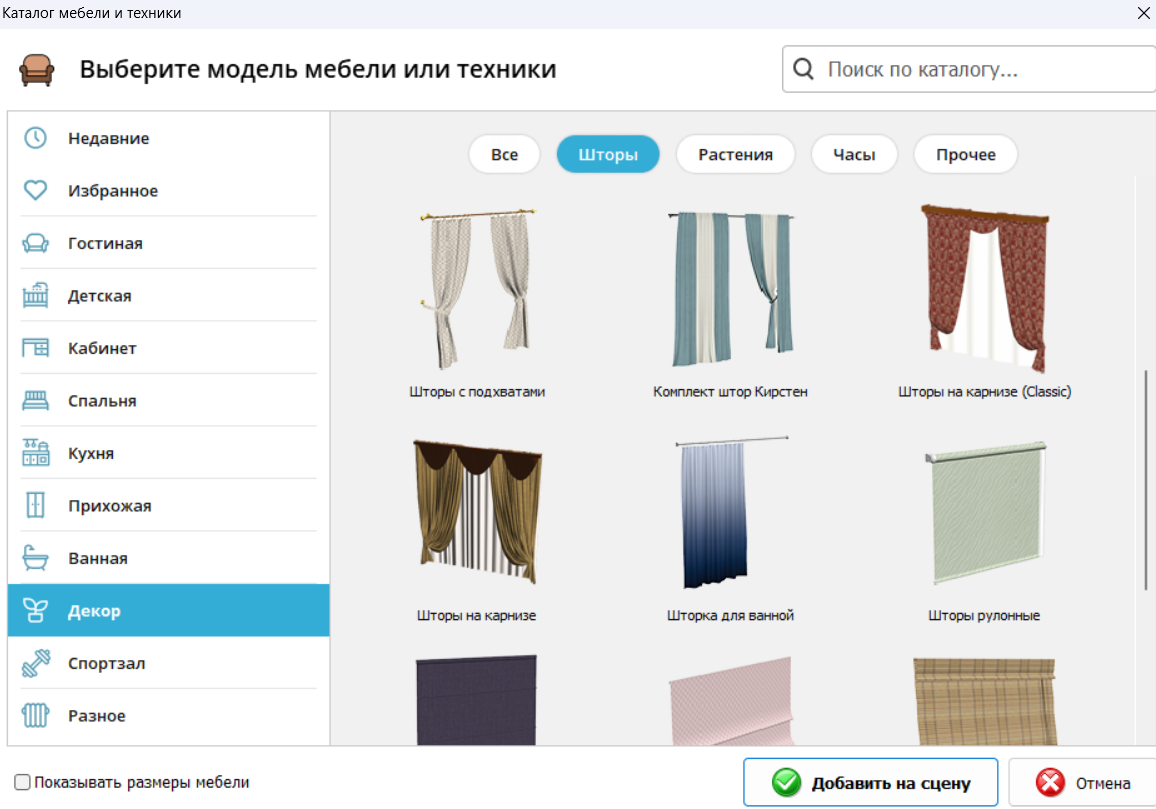The width and height of the screenshot is (1156, 809).
Task: Select the Шторка для ванной thumbnail
Action: [731, 512]
